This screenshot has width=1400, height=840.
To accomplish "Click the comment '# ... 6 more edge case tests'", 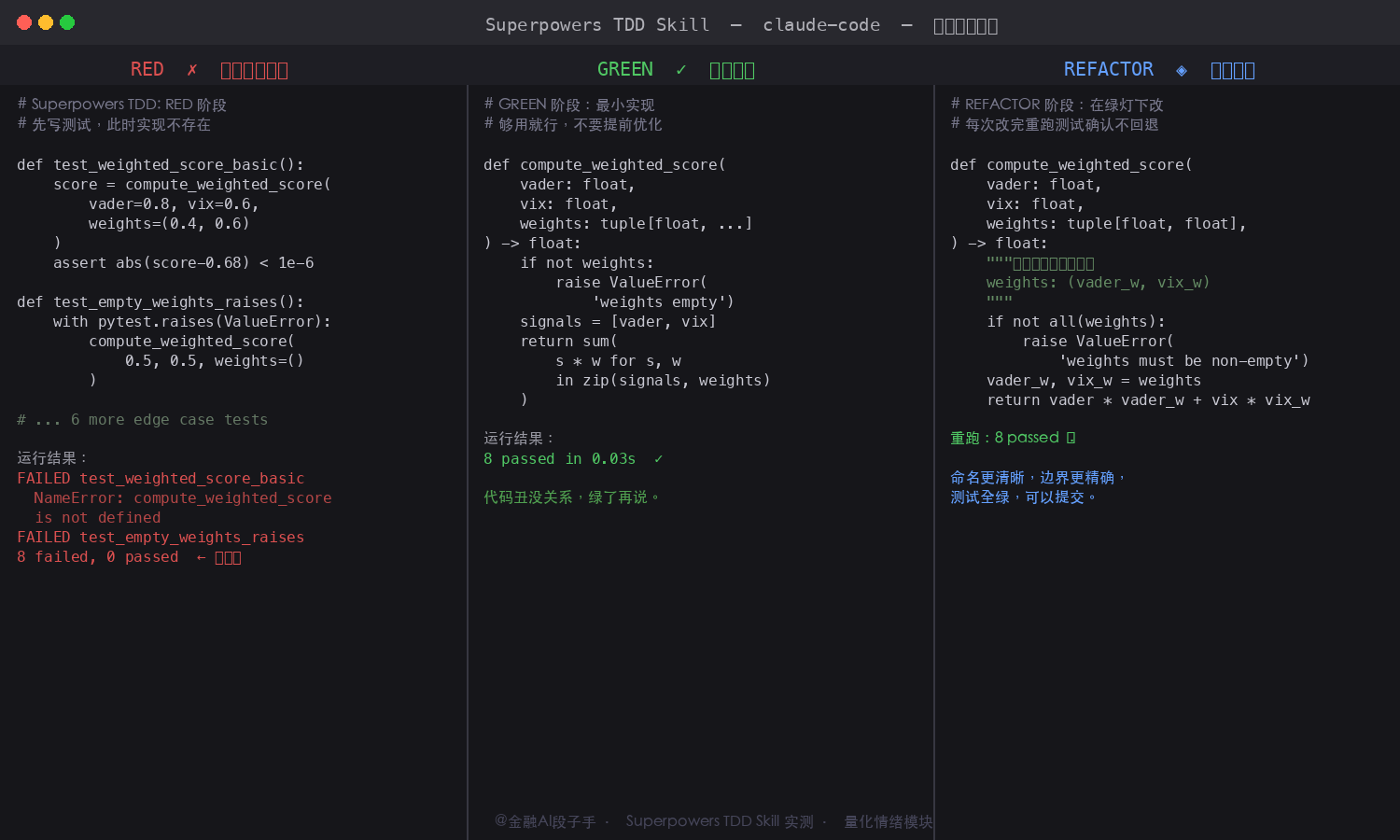I will pyautogui.click(x=143, y=420).
